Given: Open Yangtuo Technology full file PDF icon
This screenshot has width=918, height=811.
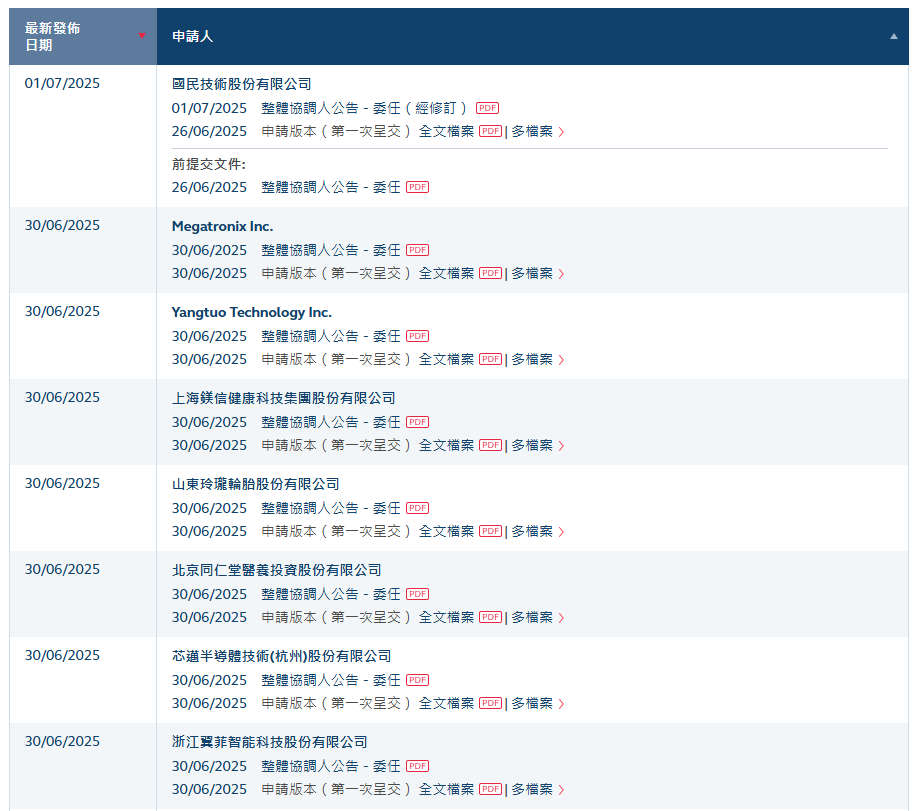Looking at the screenshot, I should (x=490, y=360).
